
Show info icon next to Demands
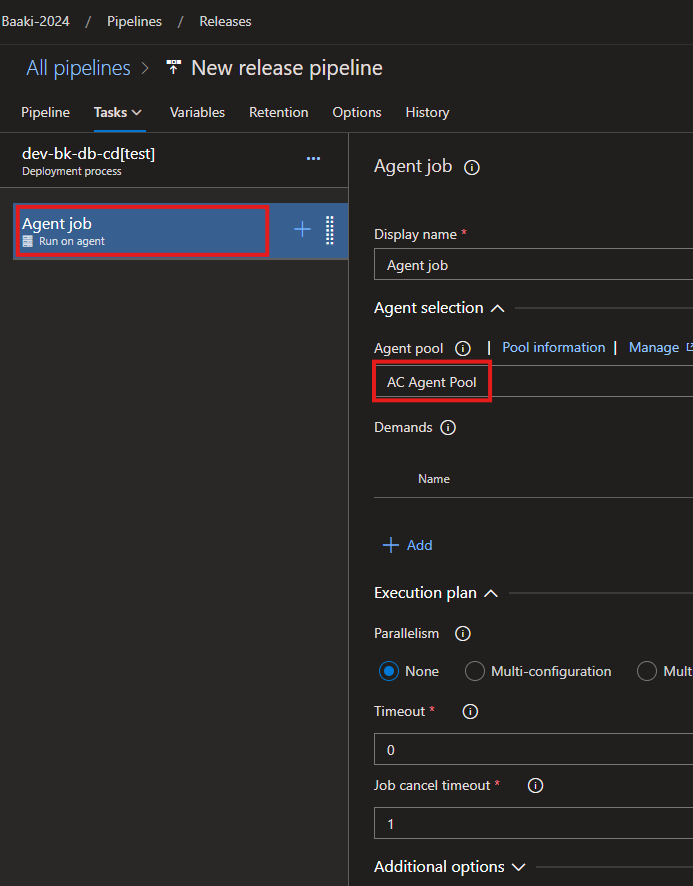pos(448,427)
